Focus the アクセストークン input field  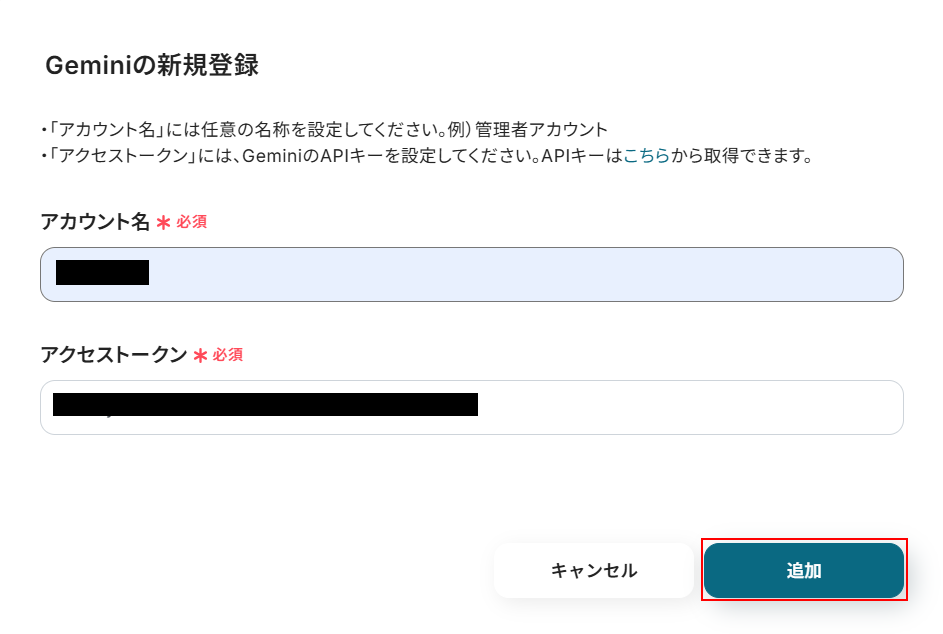click(471, 407)
